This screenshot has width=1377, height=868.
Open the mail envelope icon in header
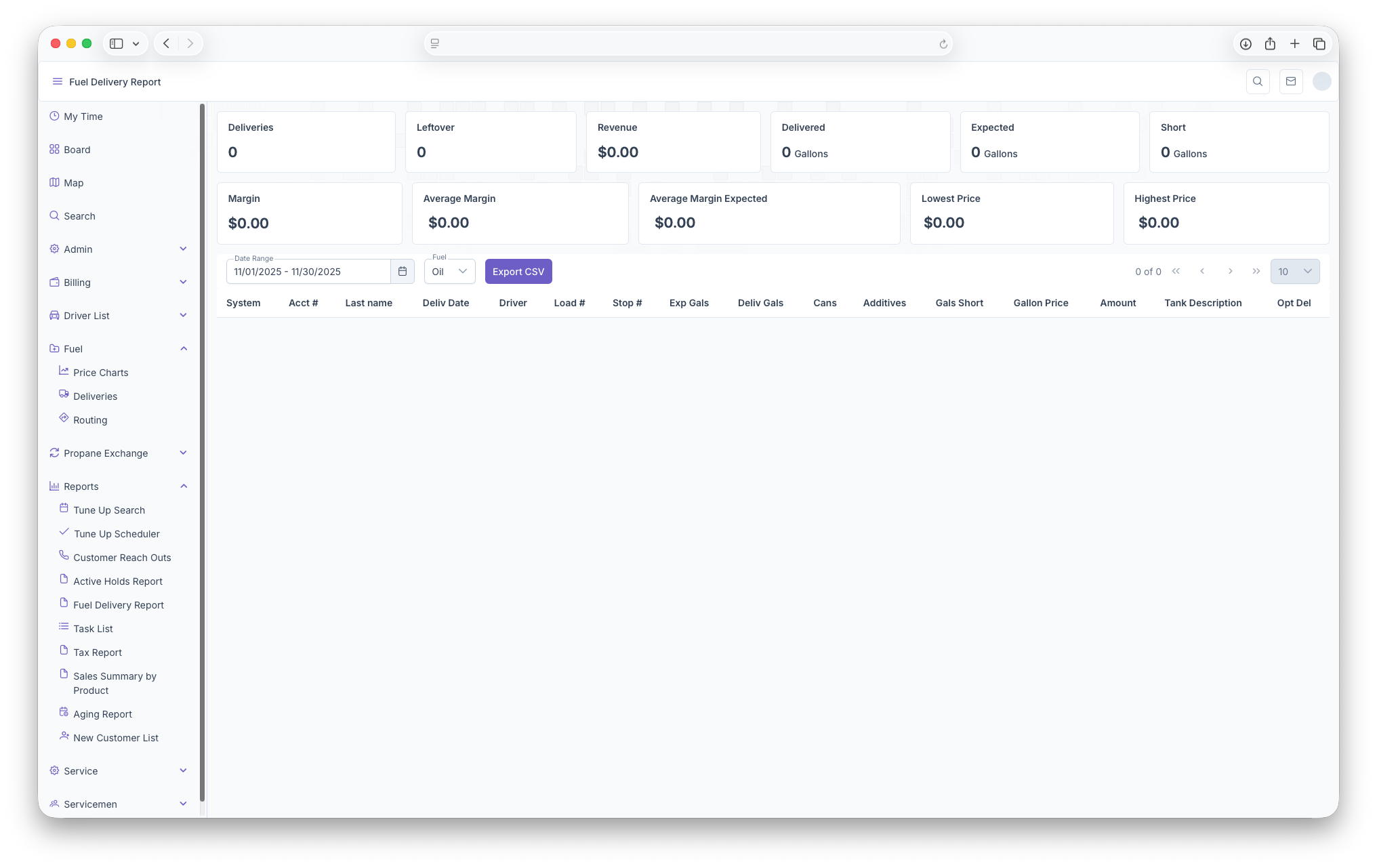[x=1291, y=82]
